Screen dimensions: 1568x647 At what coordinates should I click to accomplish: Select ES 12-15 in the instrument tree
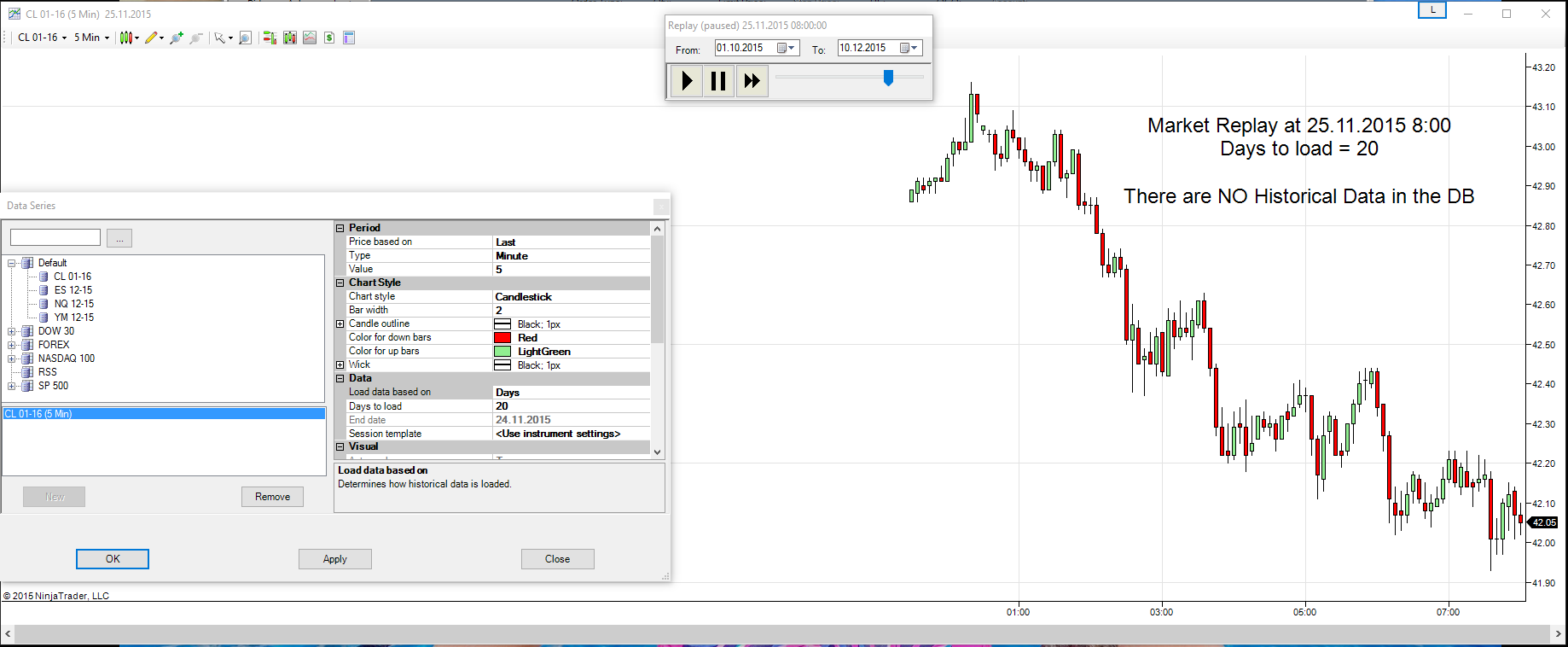(x=73, y=290)
